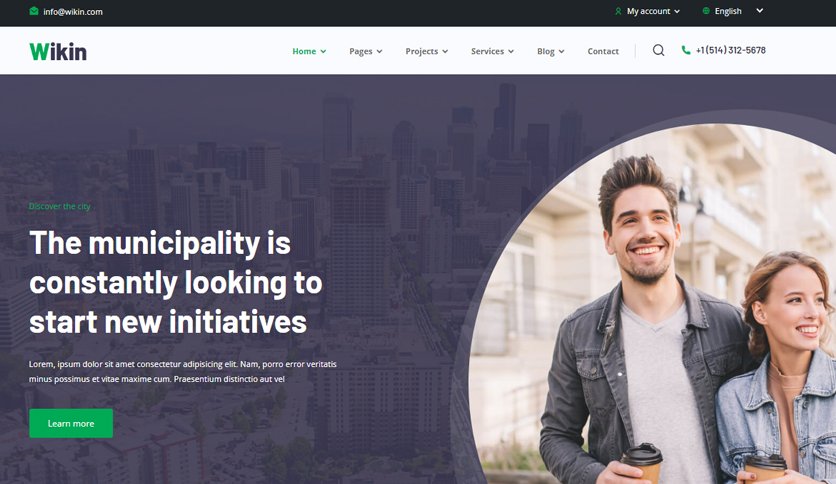Click the Discover the city label
The image size is (836, 484).
tap(60, 206)
